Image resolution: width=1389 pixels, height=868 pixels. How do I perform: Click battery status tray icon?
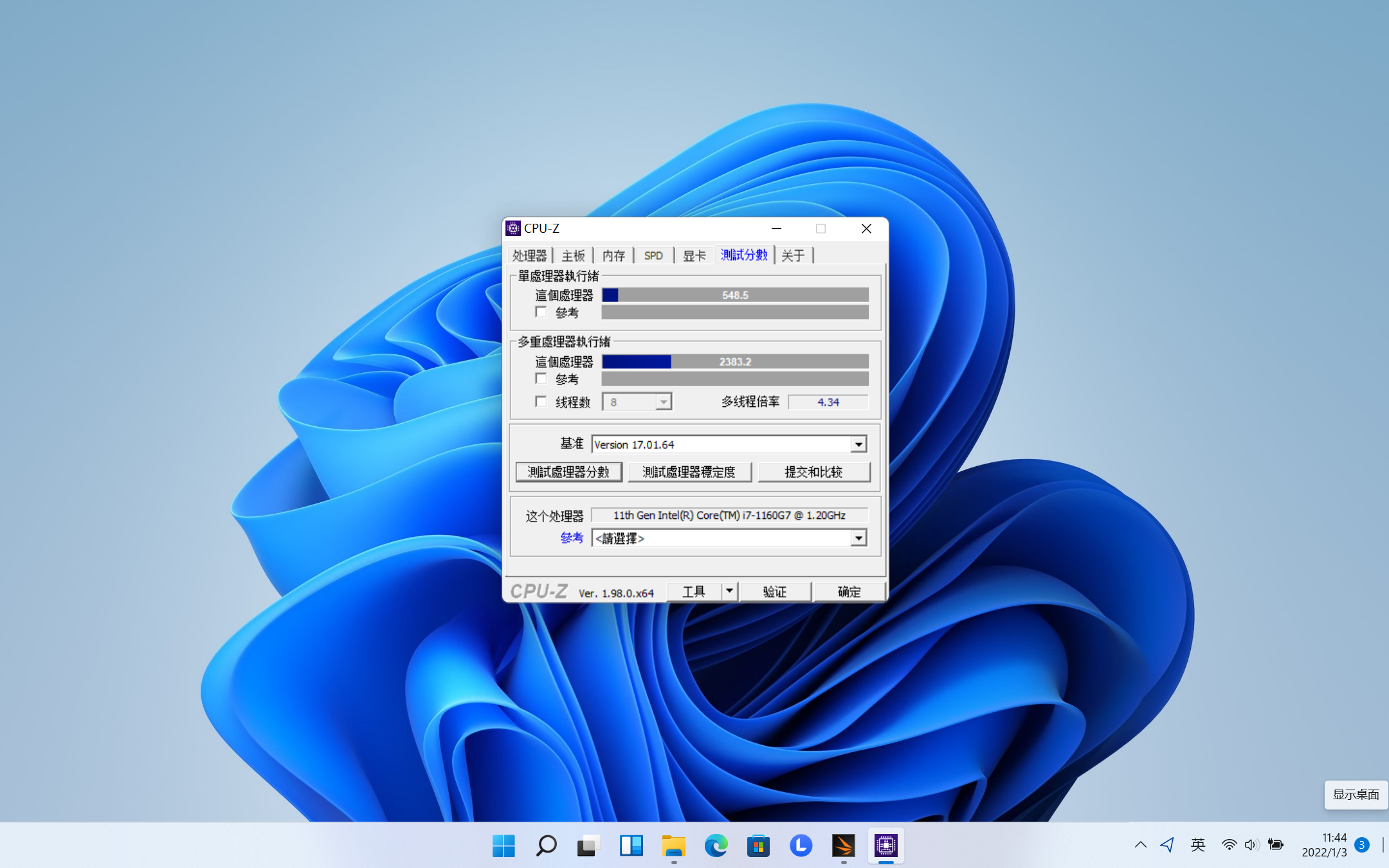click(1275, 845)
